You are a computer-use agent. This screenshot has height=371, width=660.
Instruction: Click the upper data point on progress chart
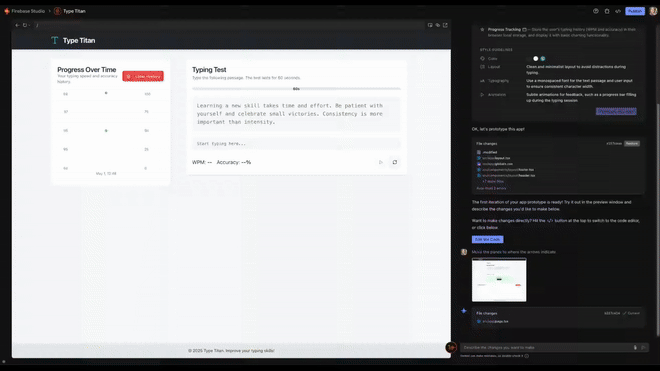(106, 93)
